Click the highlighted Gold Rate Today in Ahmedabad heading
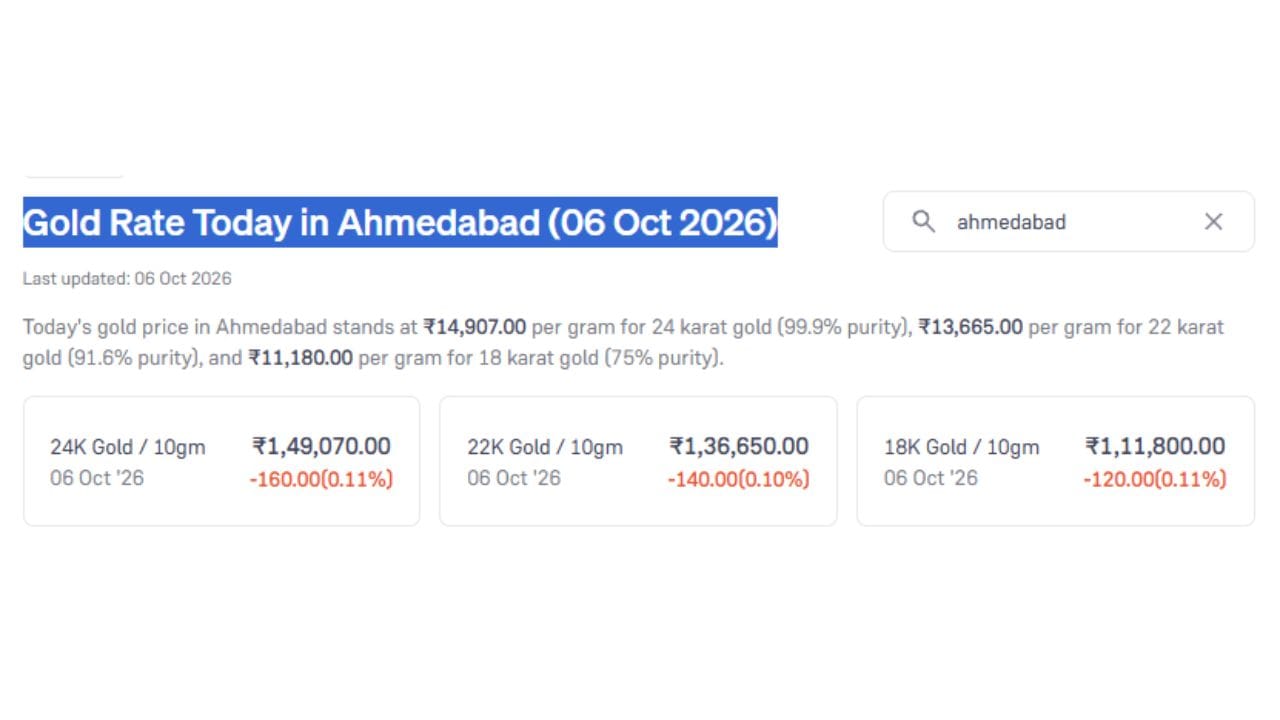Image resolution: width=1280 pixels, height=720 pixels. tap(400, 222)
